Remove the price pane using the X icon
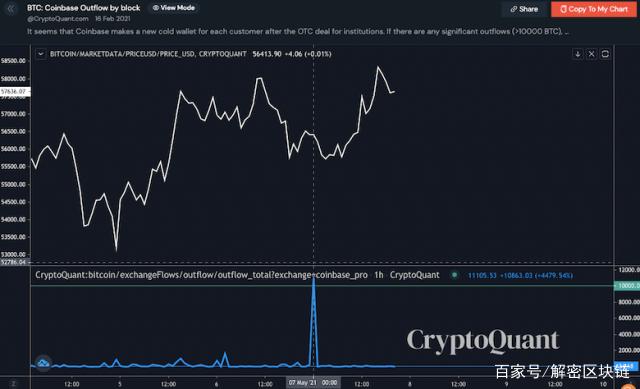The image size is (640, 389). coord(591,54)
